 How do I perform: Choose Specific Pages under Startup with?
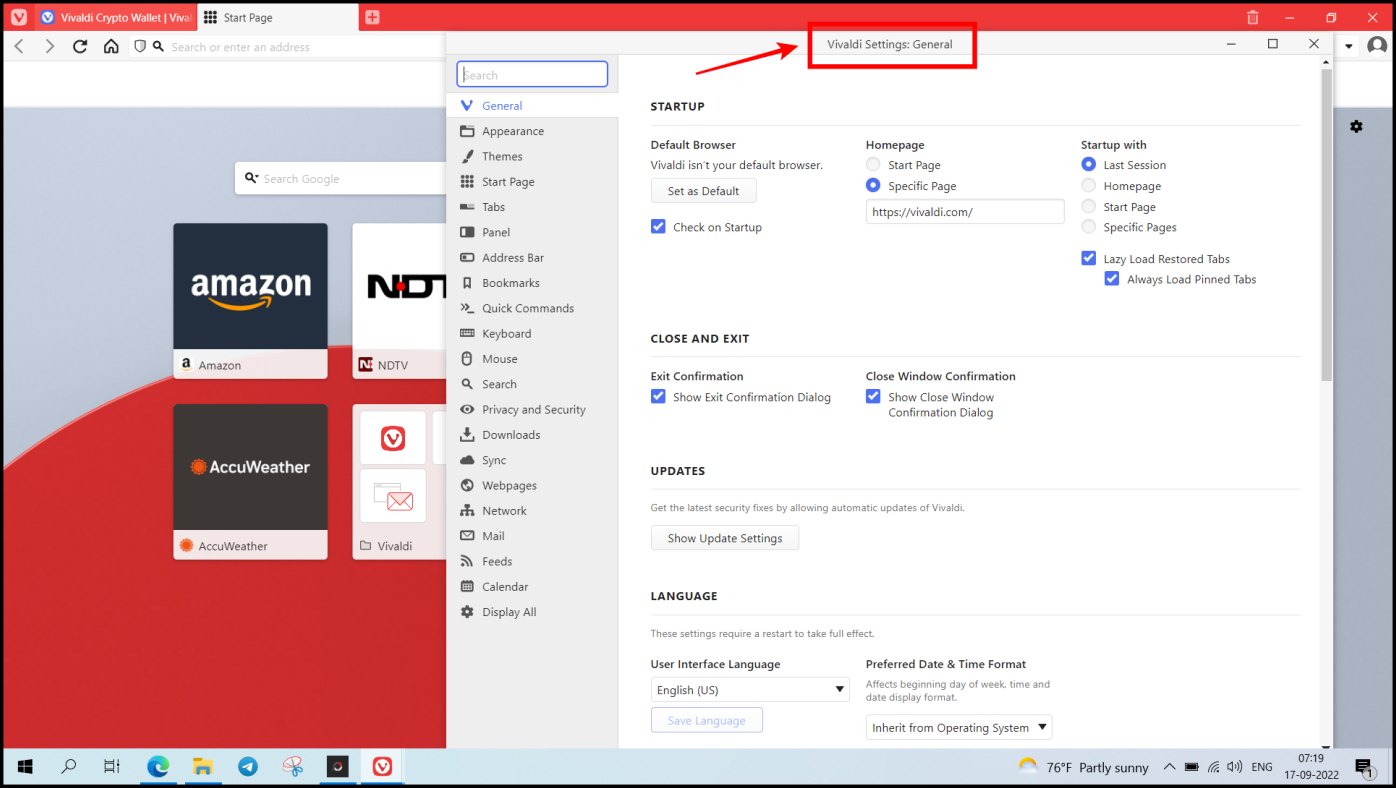click(x=1088, y=227)
